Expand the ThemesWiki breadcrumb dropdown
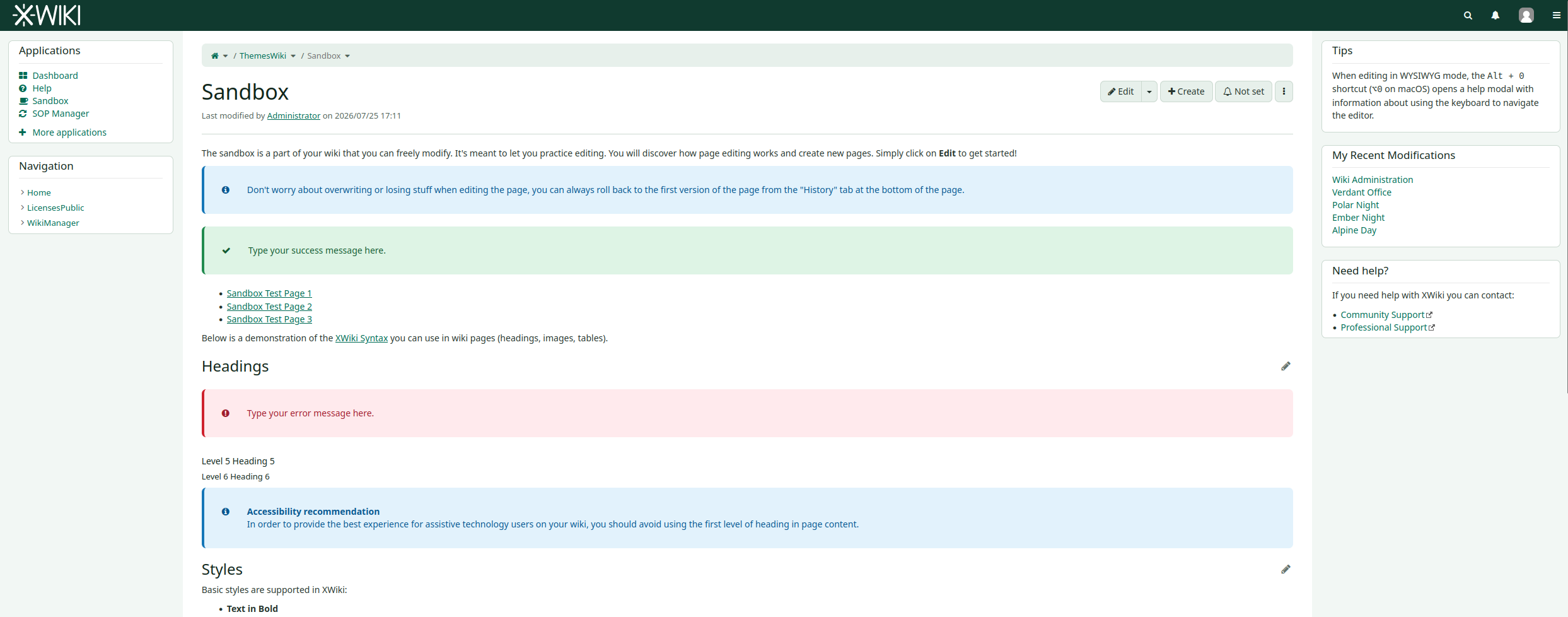The height and width of the screenshot is (617, 1568). point(293,56)
